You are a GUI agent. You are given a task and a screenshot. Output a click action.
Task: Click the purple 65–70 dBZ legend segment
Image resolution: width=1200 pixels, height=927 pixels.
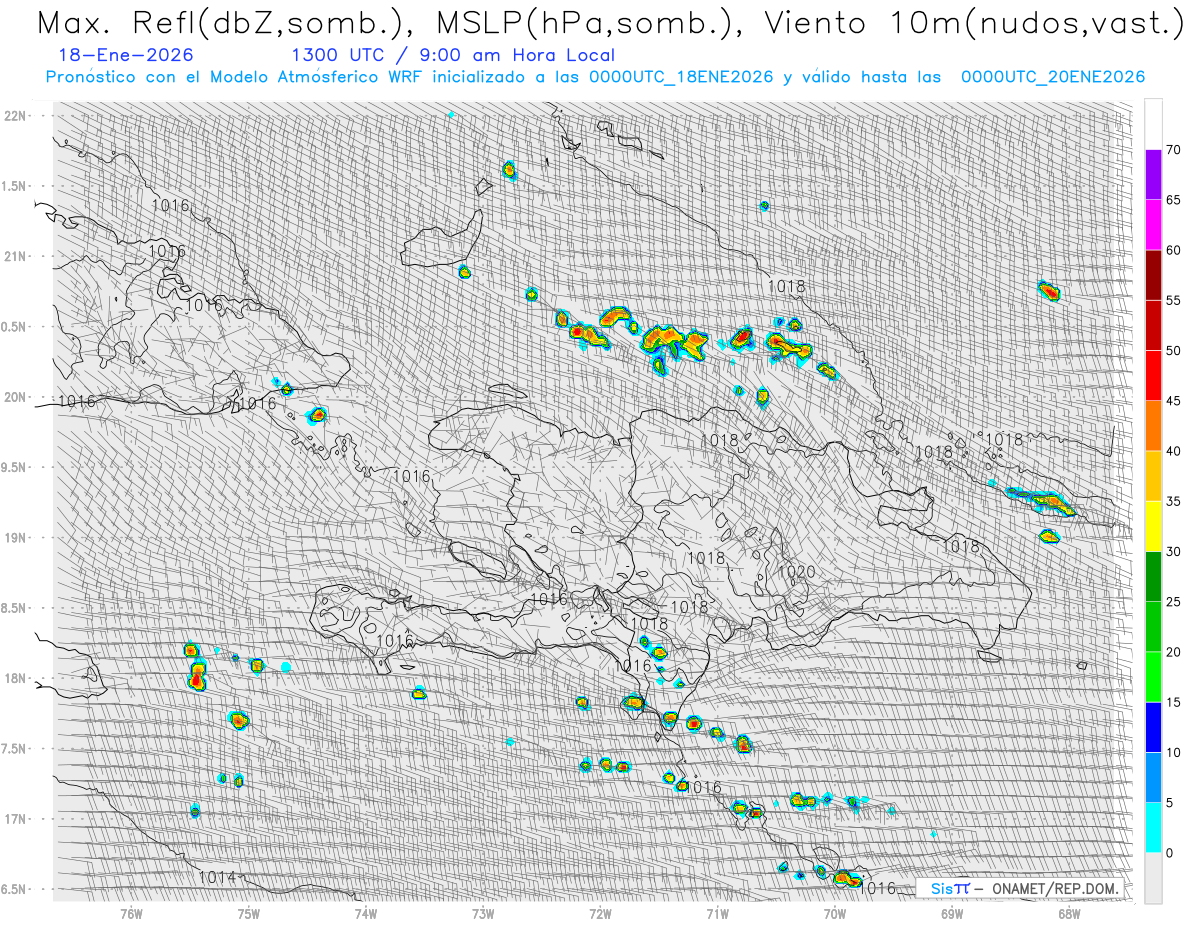click(1153, 175)
